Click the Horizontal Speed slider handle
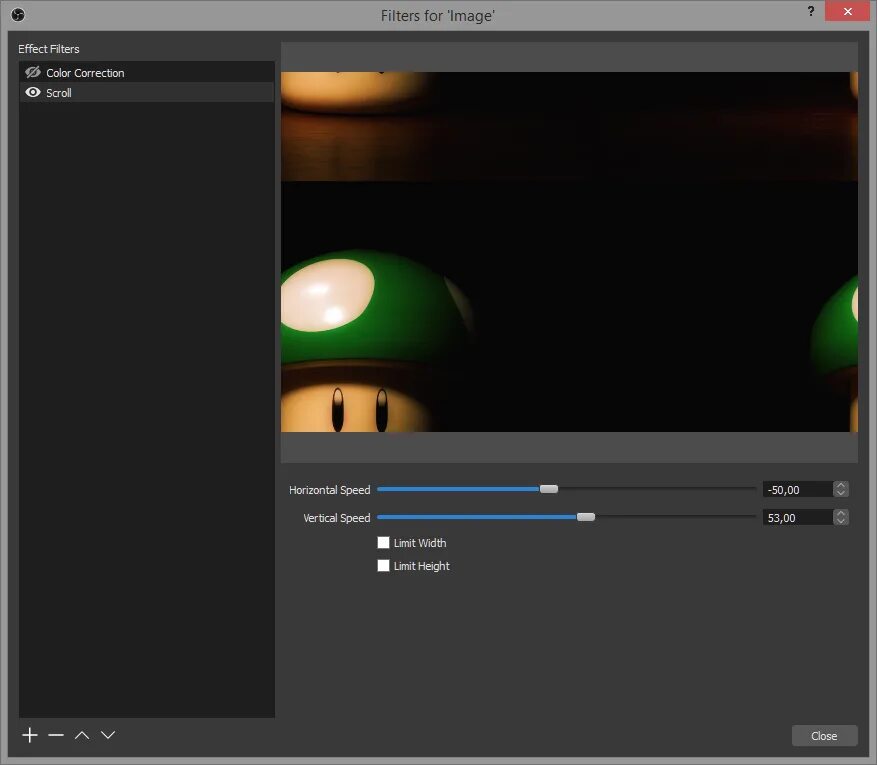This screenshot has width=878, height=765. click(x=549, y=489)
